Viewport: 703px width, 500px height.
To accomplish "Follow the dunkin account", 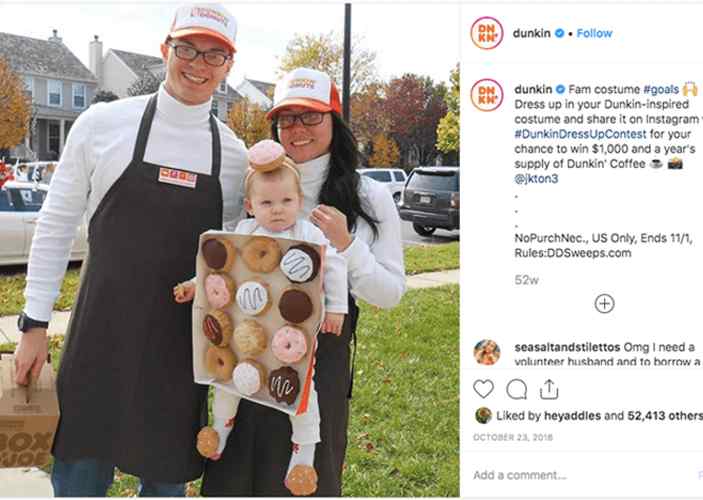I will [x=594, y=34].
